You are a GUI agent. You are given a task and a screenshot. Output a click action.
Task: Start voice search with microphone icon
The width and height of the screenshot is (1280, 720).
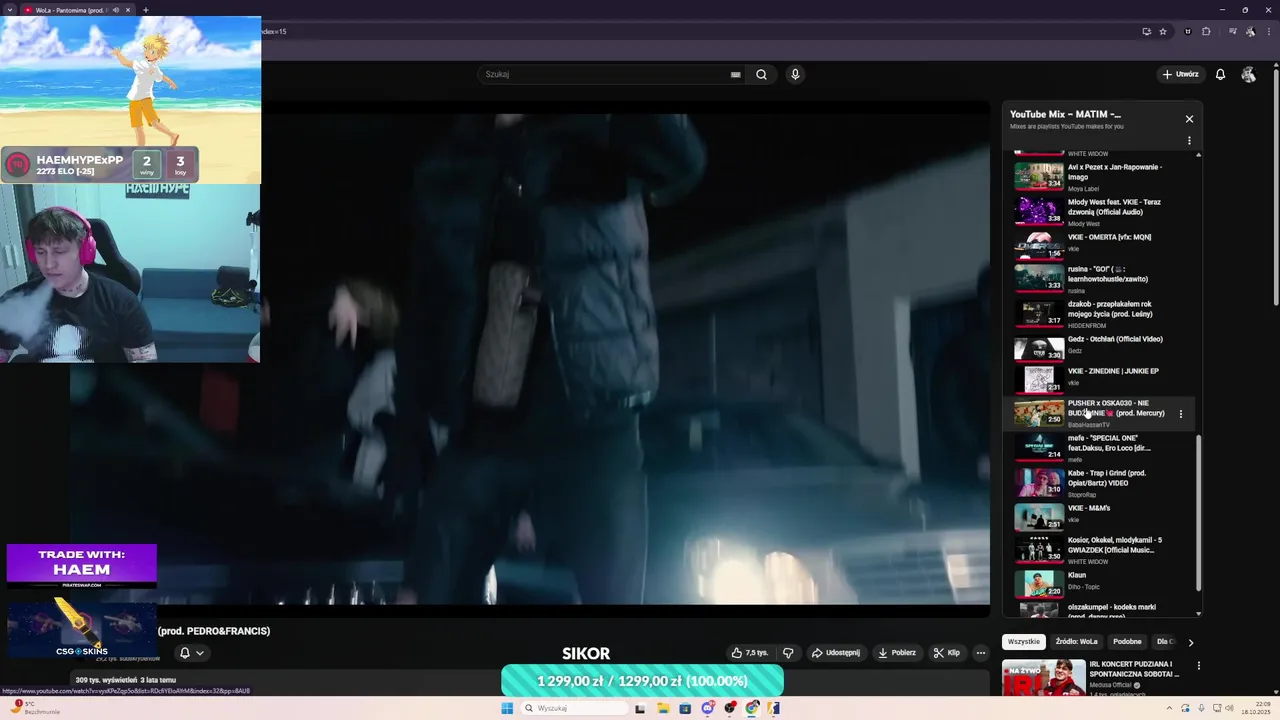coord(795,74)
